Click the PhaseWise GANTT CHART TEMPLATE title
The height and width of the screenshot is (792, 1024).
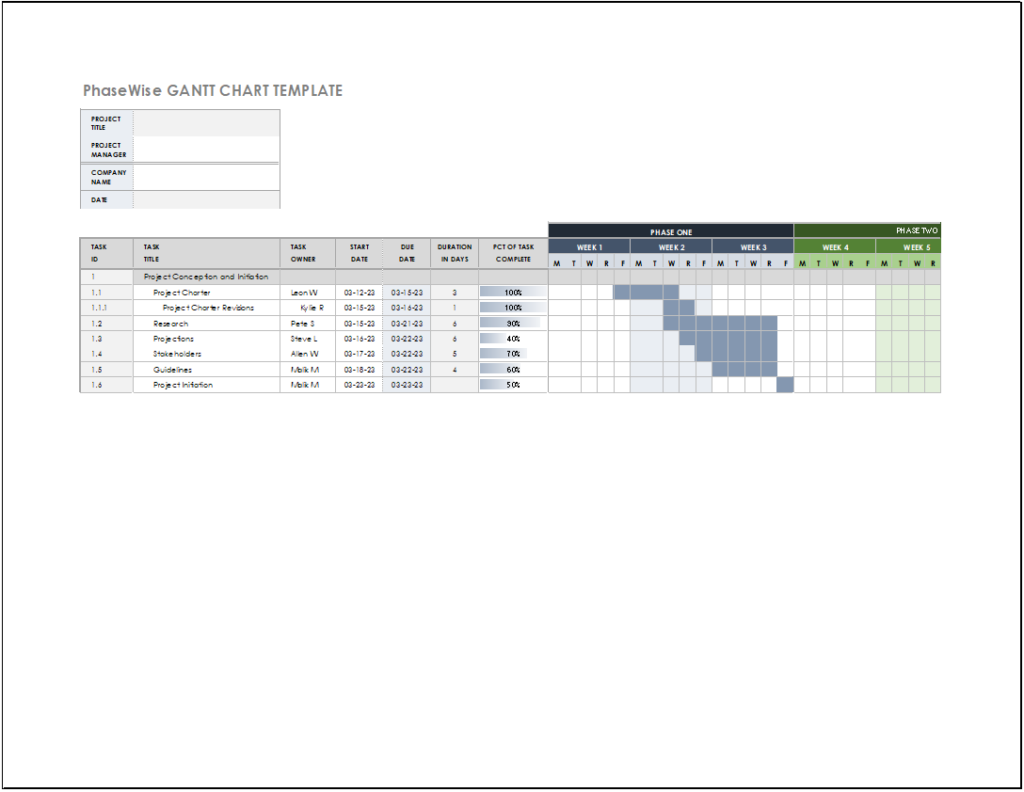click(x=213, y=90)
